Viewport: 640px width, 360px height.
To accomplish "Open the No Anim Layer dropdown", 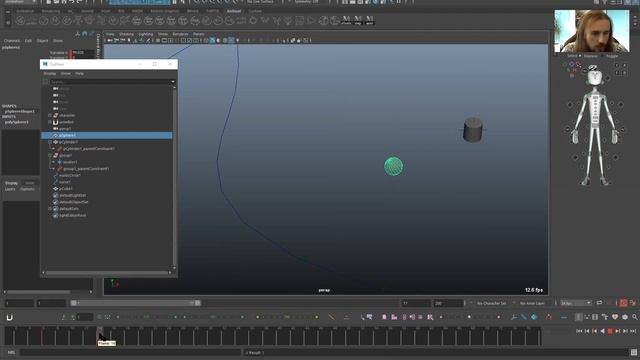I will (531, 303).
